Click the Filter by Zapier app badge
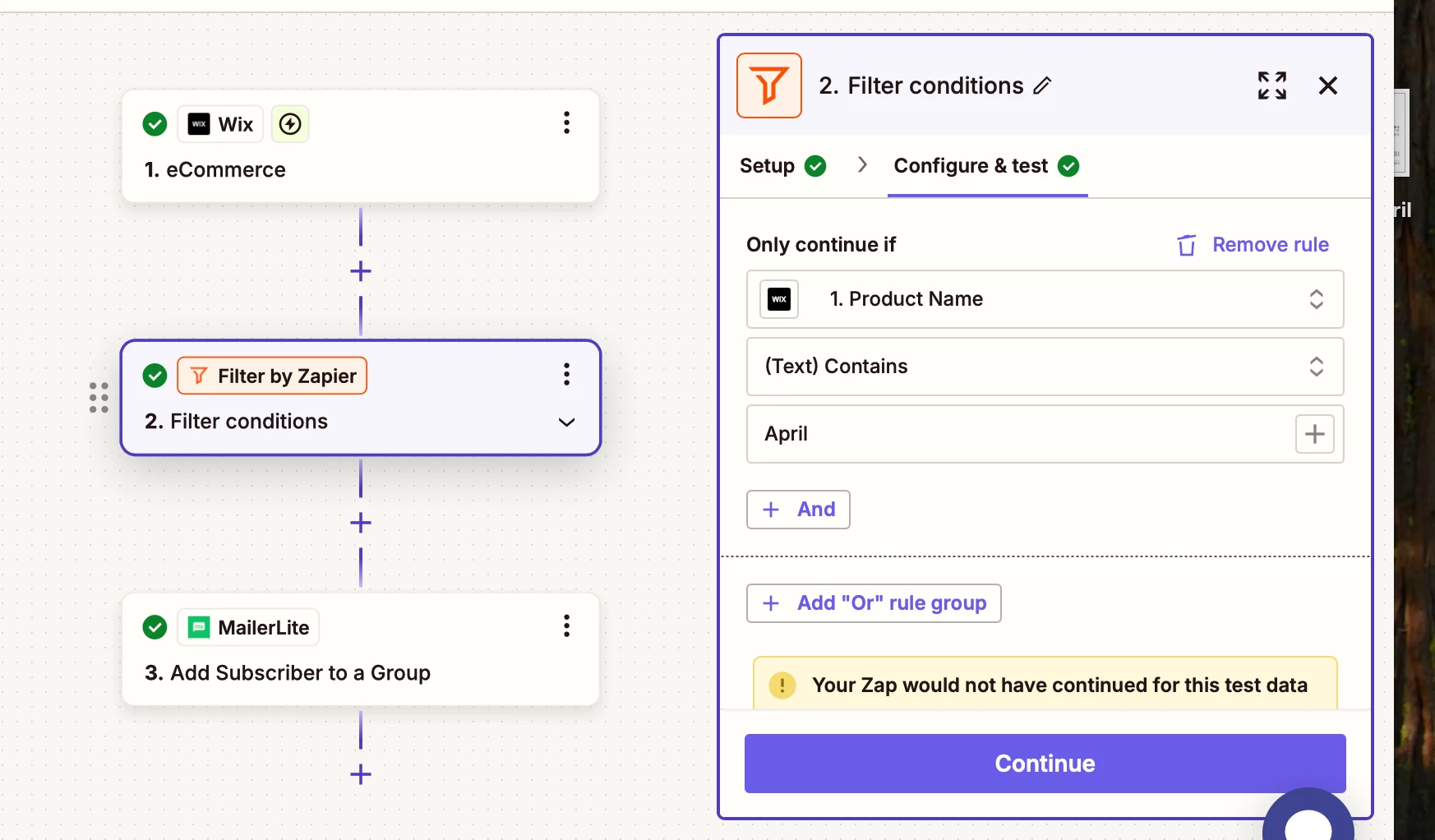 click(272, 376)
